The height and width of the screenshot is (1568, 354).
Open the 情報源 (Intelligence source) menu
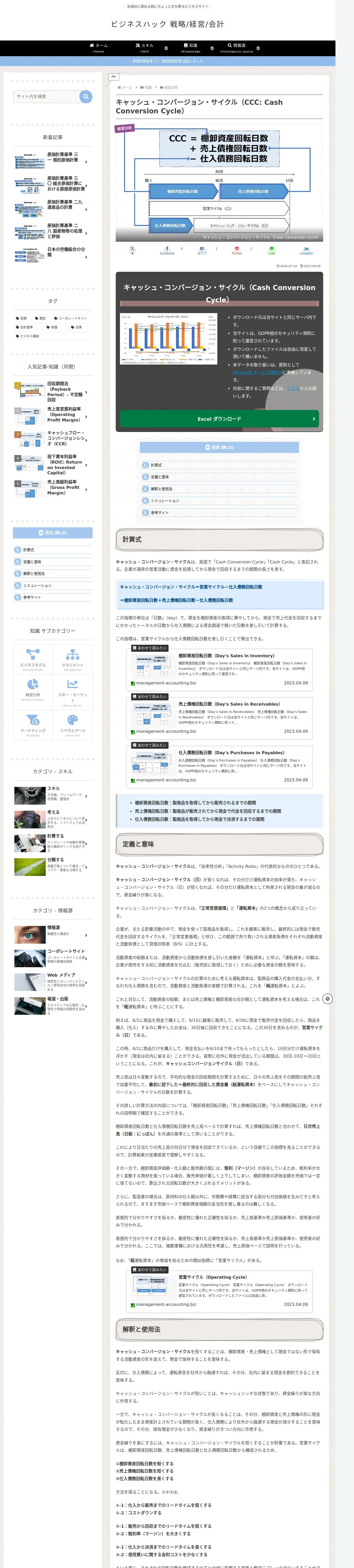pyautogui.click(x=237, y=48)
